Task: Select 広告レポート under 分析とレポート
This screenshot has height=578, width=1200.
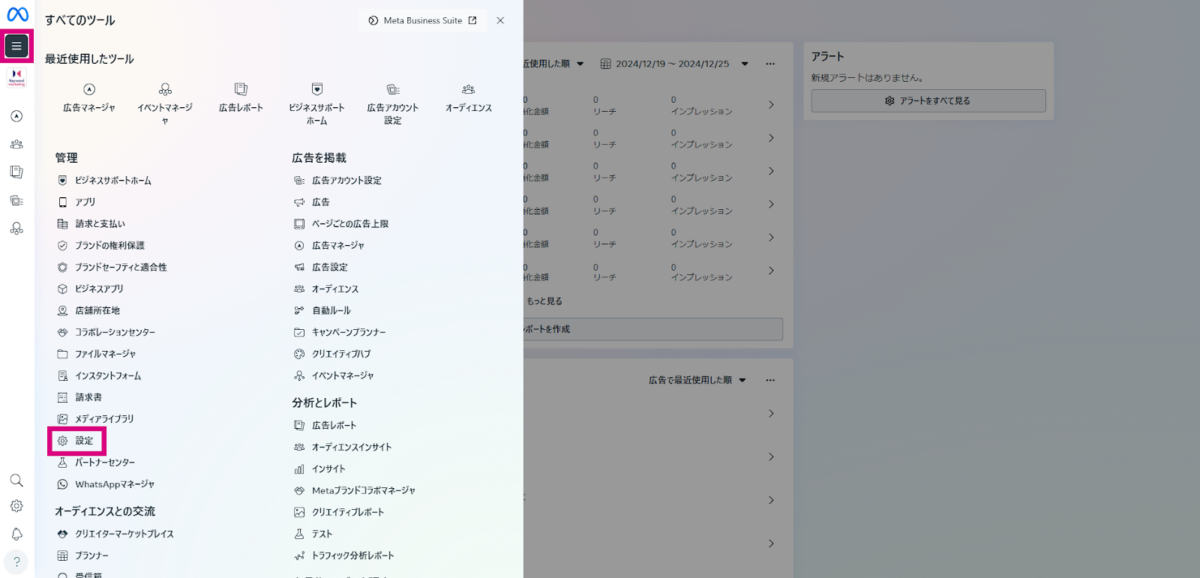Action: (x=325, y=425)
